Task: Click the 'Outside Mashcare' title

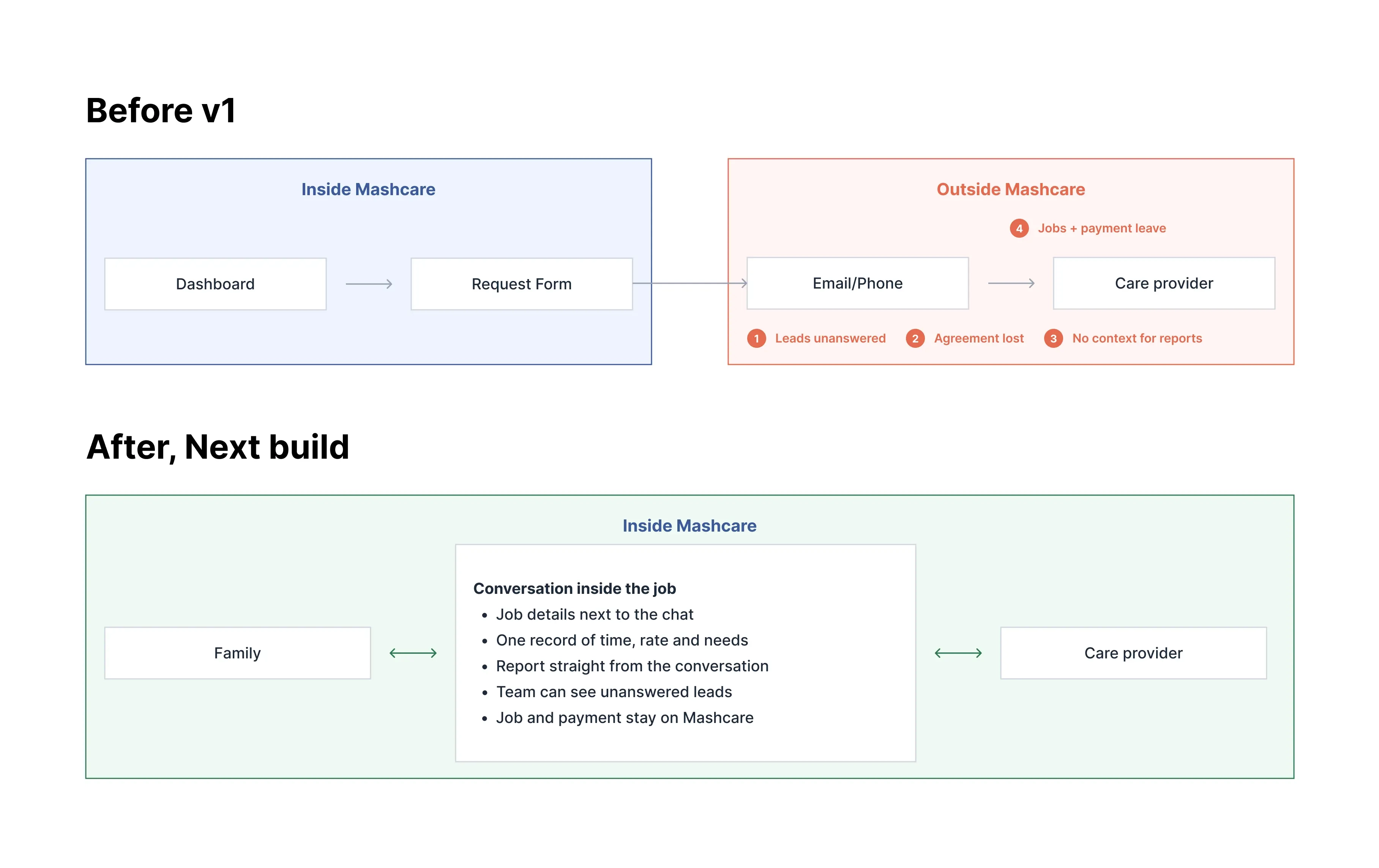Action: 1011,189
